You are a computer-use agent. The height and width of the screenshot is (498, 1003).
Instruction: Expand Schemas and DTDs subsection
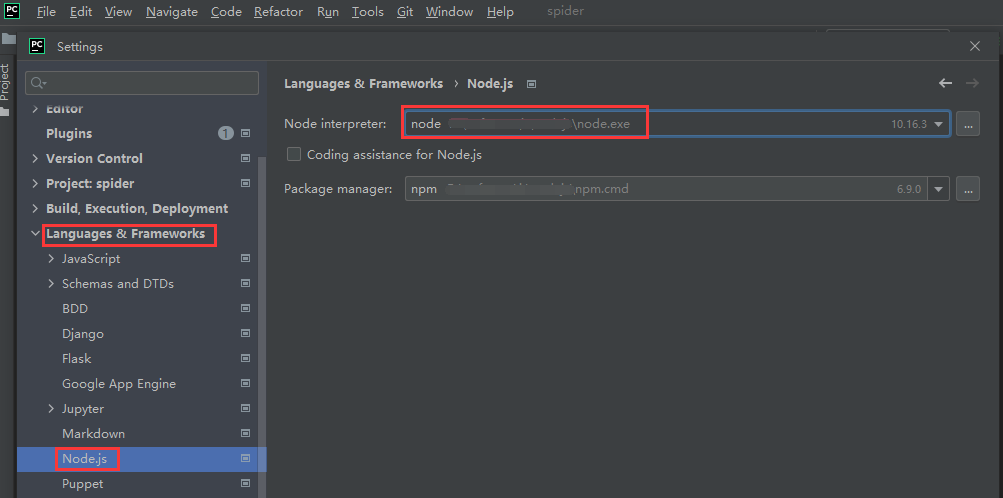[51, 284]
